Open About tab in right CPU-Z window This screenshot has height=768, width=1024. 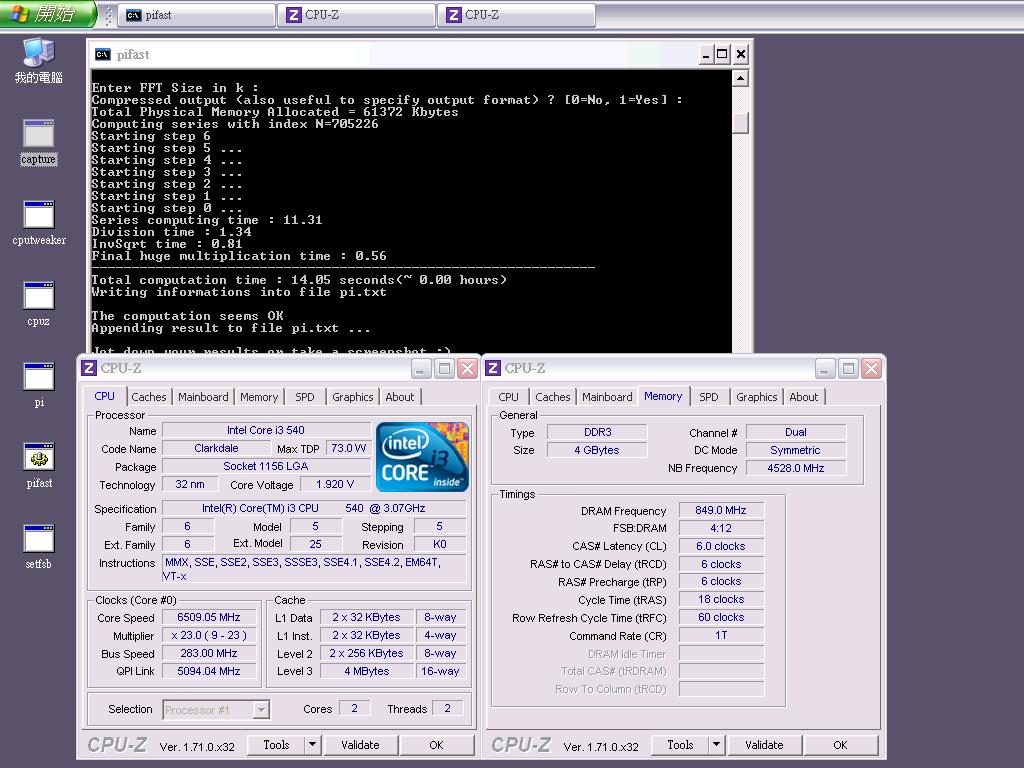coord(803,397)
